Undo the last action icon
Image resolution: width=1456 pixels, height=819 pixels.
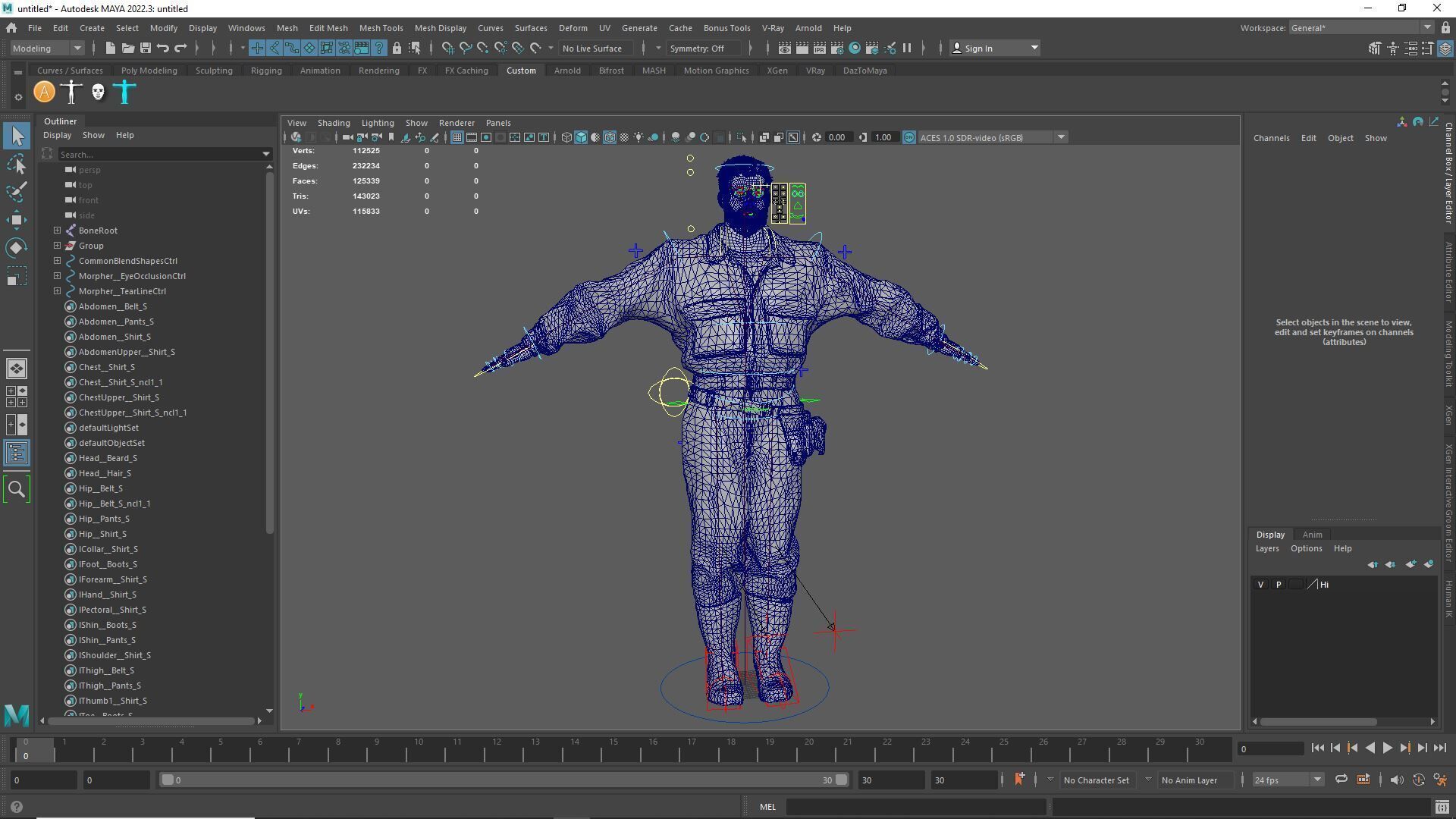click(x=163, y=49)
